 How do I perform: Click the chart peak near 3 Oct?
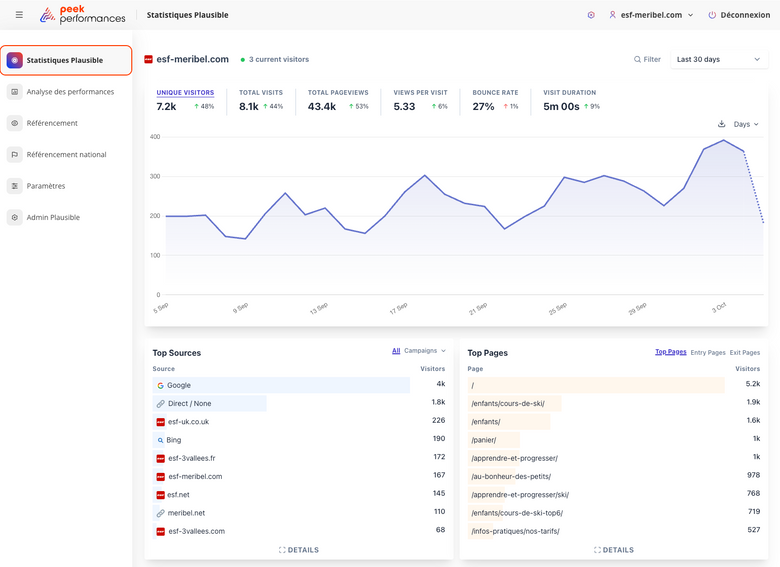coord(723,140)
